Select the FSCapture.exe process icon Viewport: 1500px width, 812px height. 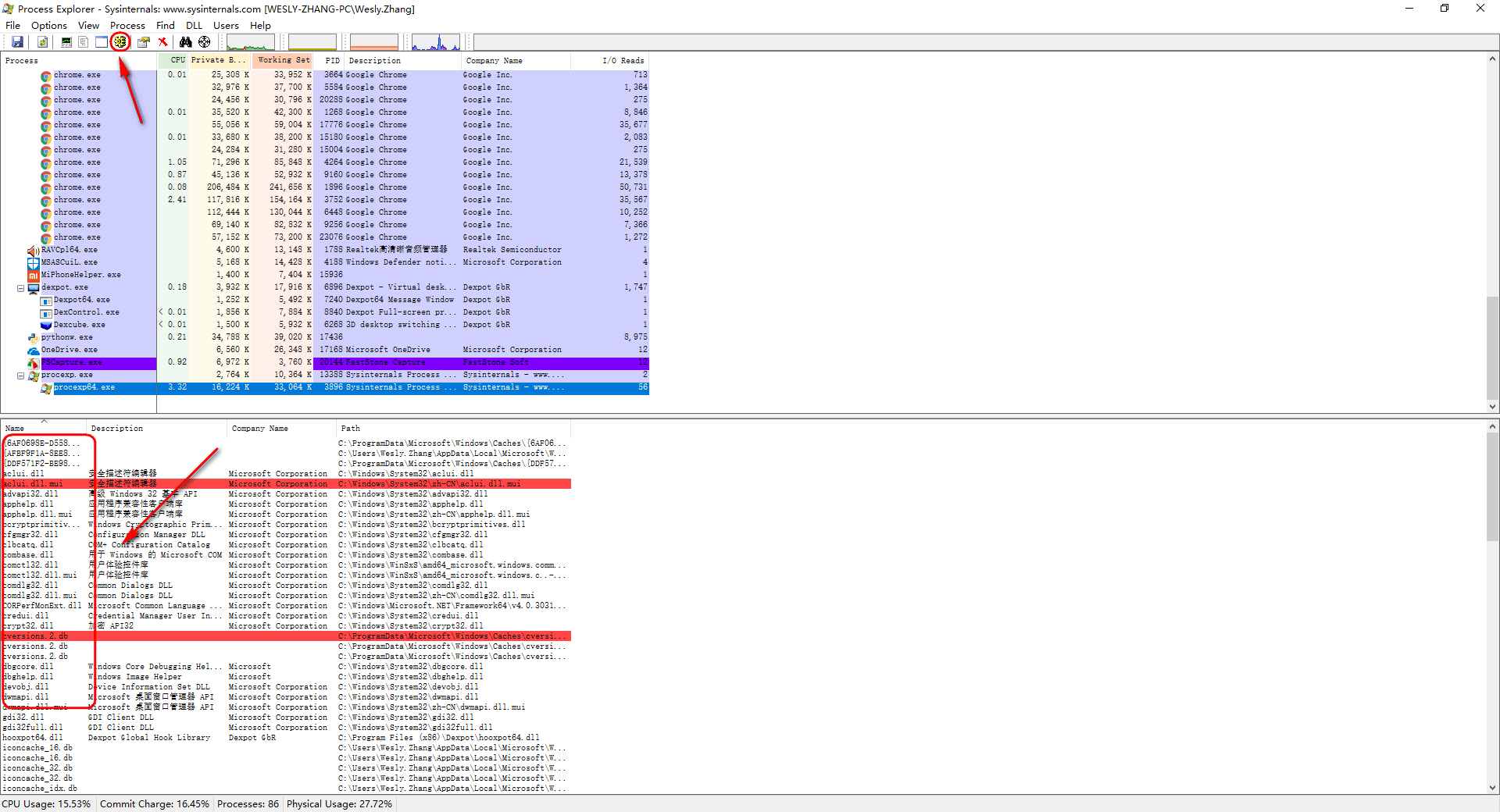point(34,363)
